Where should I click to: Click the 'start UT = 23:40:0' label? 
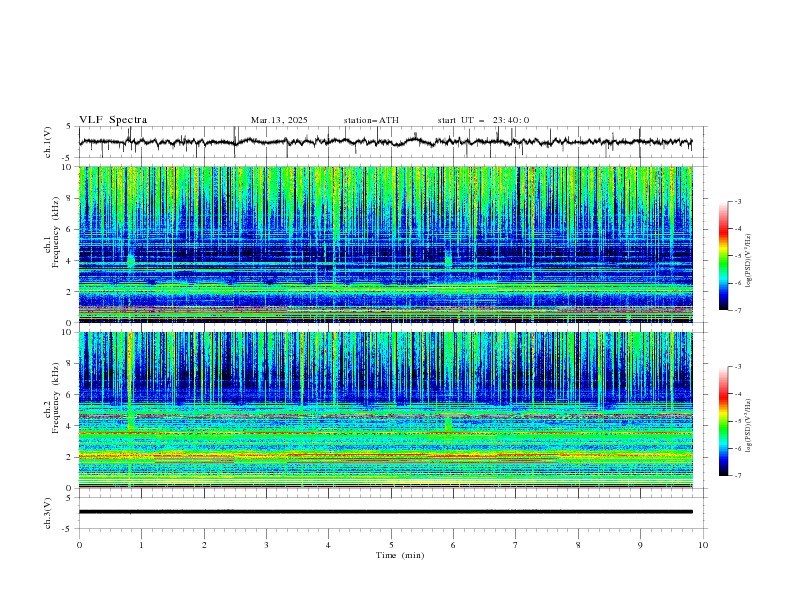click(x=483, y=120)
